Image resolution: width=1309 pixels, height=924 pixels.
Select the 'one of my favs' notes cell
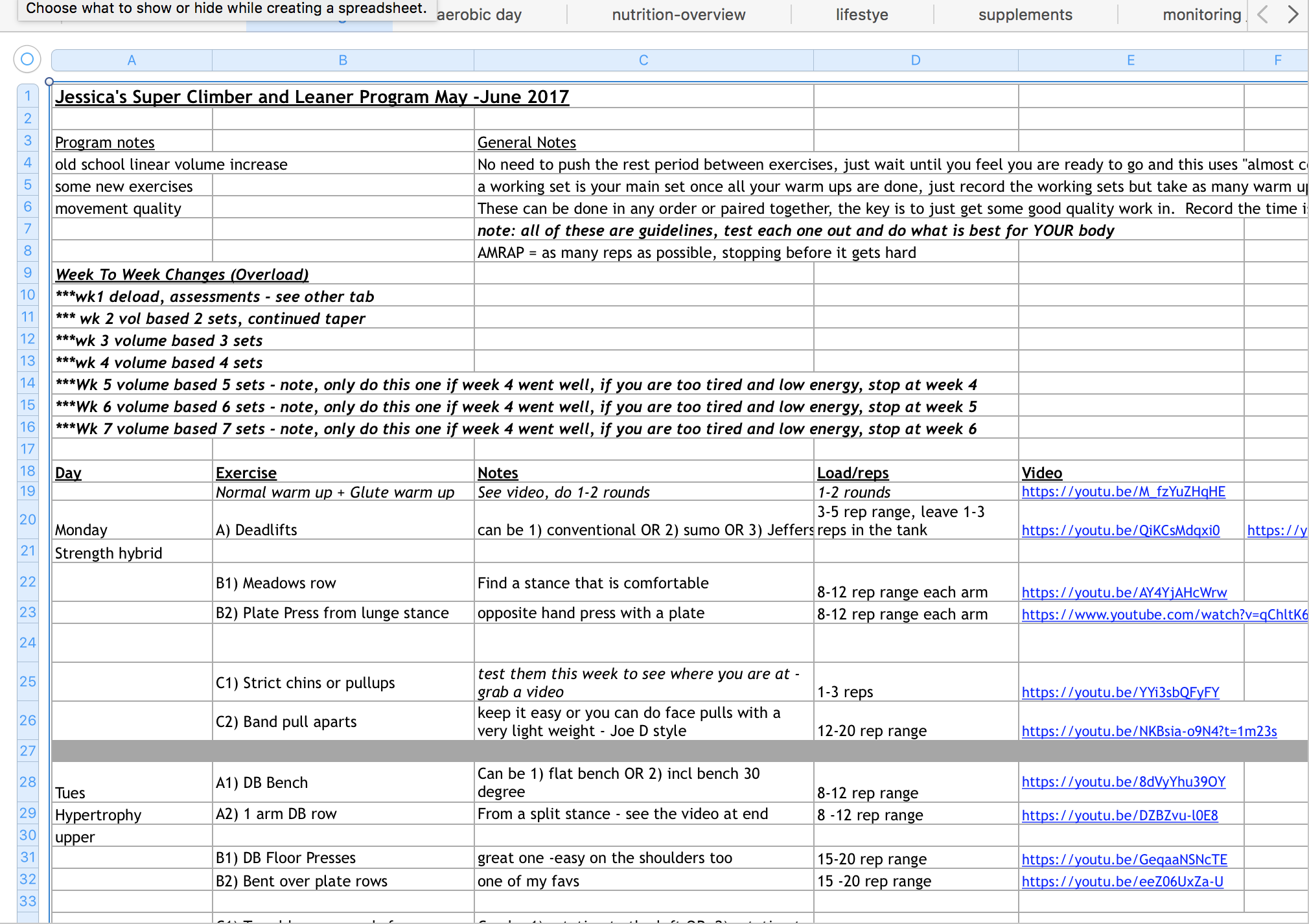643,881
